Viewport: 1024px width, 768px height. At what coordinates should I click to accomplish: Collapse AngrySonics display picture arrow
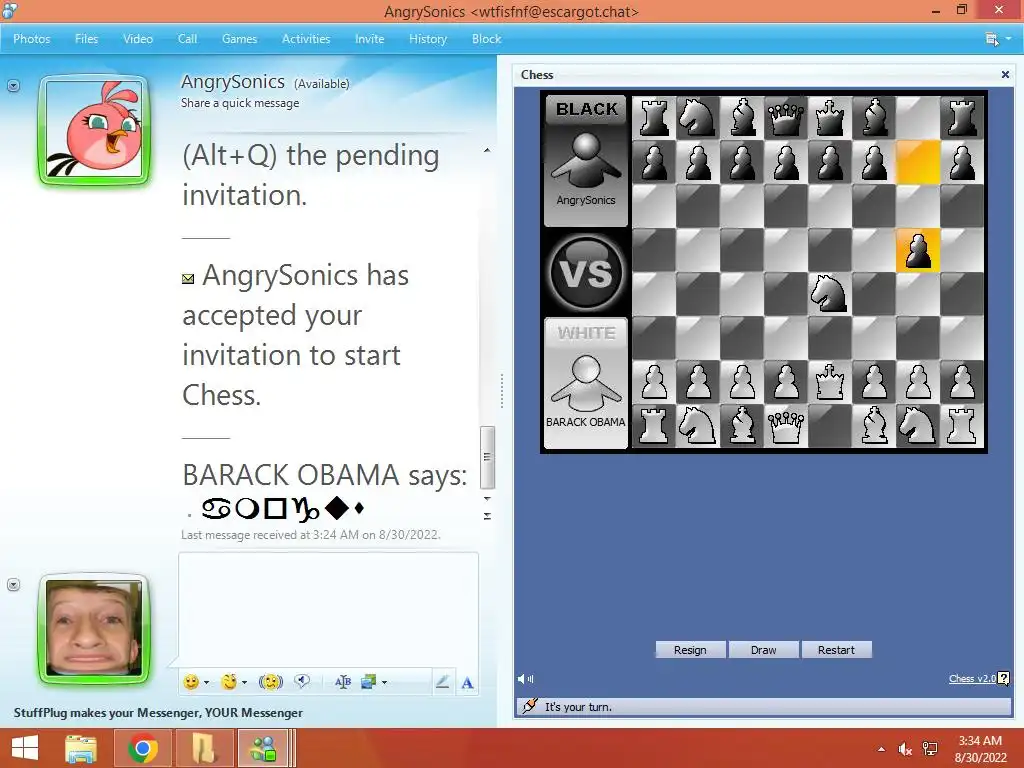[13, 86]
